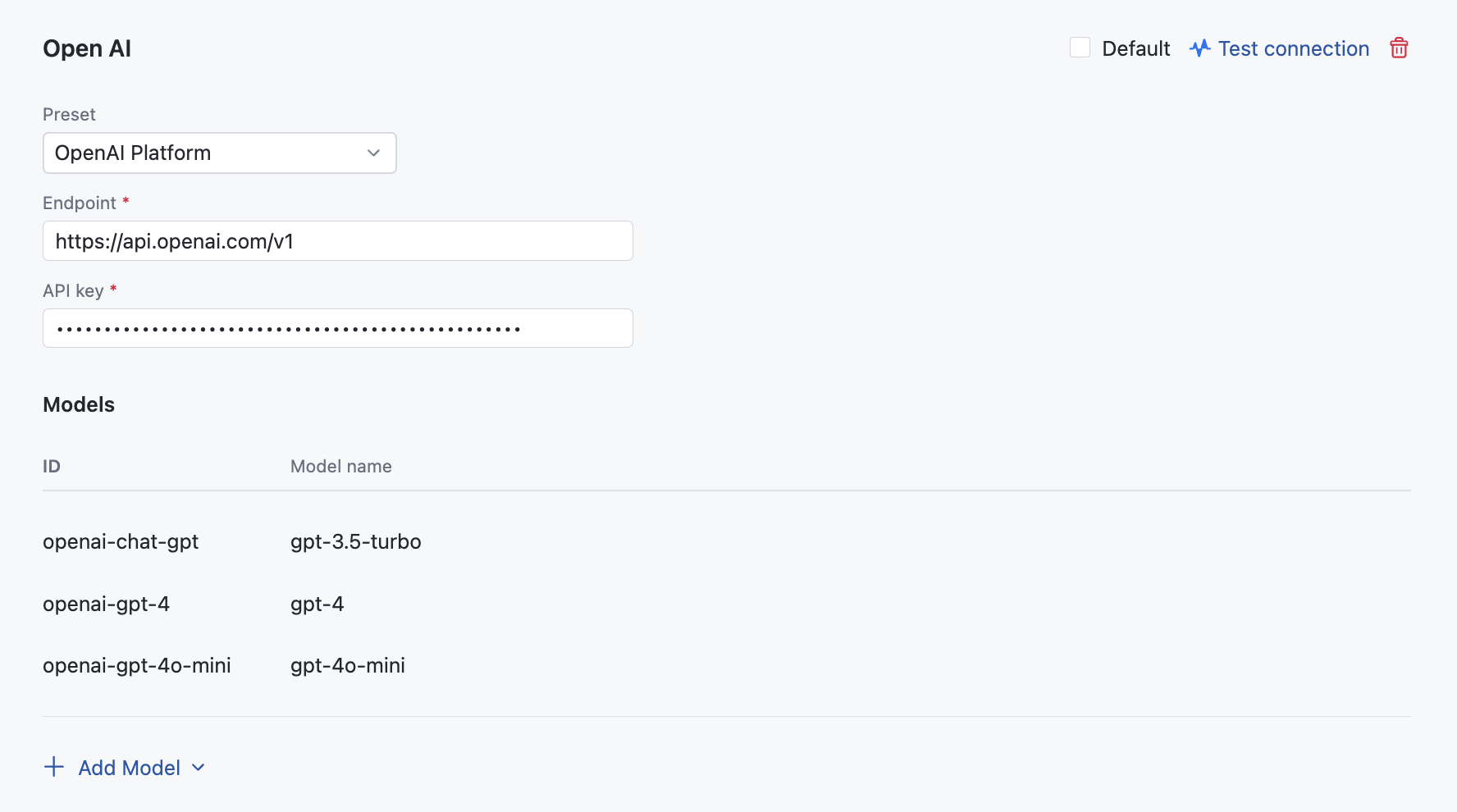Viewport: 1457px width, 812px height.
Task: Click the Test connection link
Action: (x=1294, y=48)
